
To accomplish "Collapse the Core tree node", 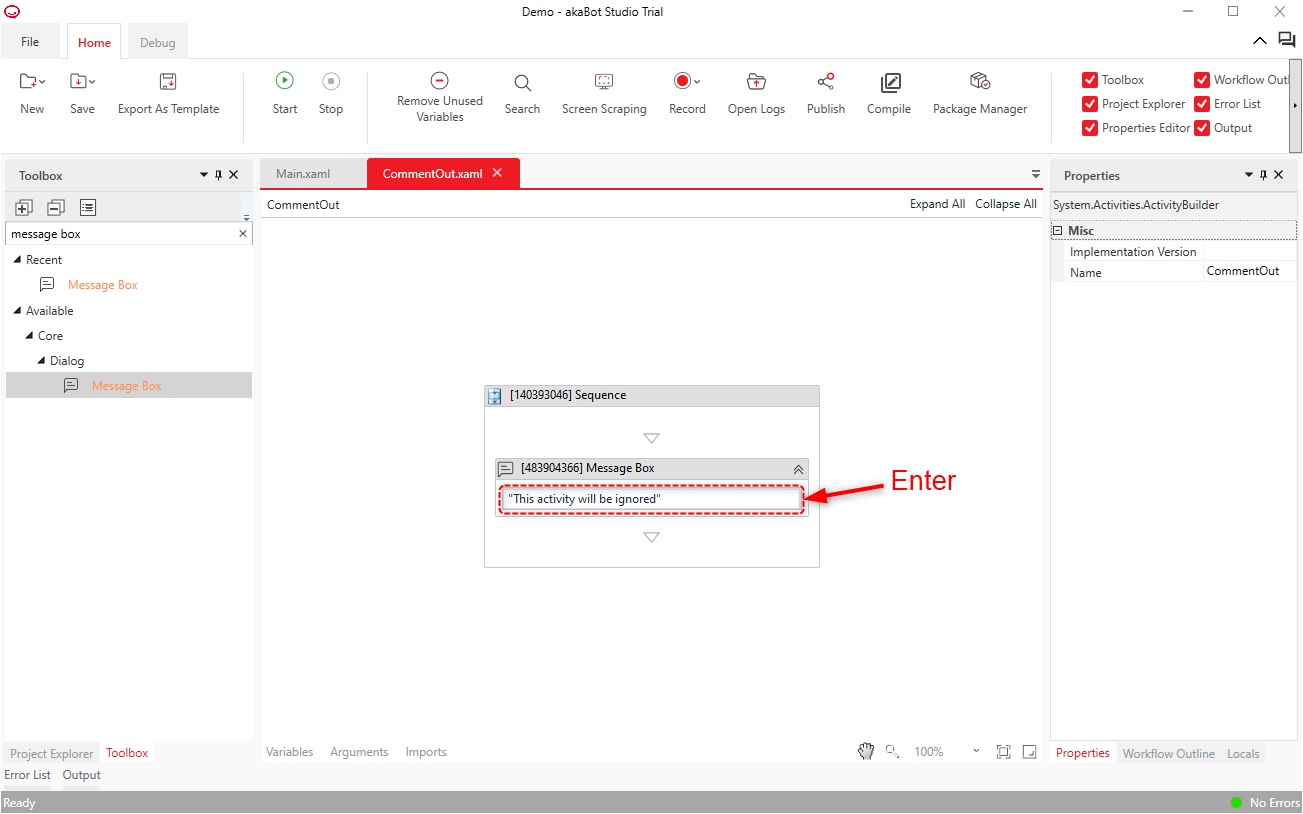I will [29, 336].
